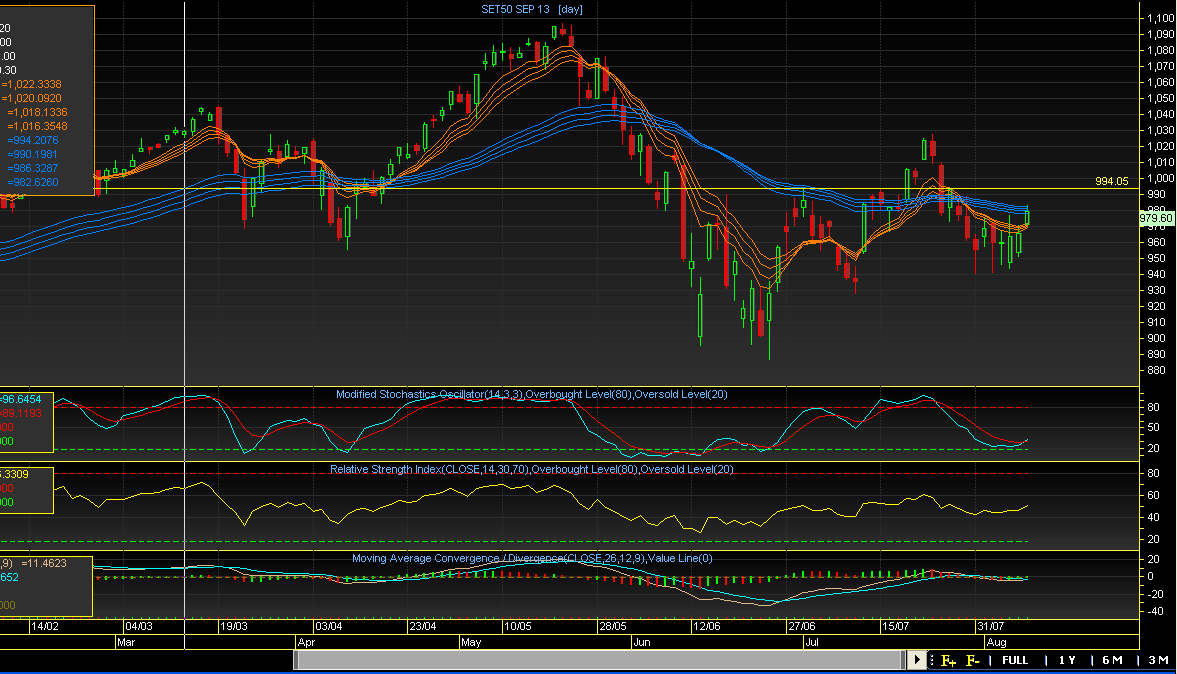Click the 10/05 date label
This screenshot has height=674, width=1177.
point(517,626)
